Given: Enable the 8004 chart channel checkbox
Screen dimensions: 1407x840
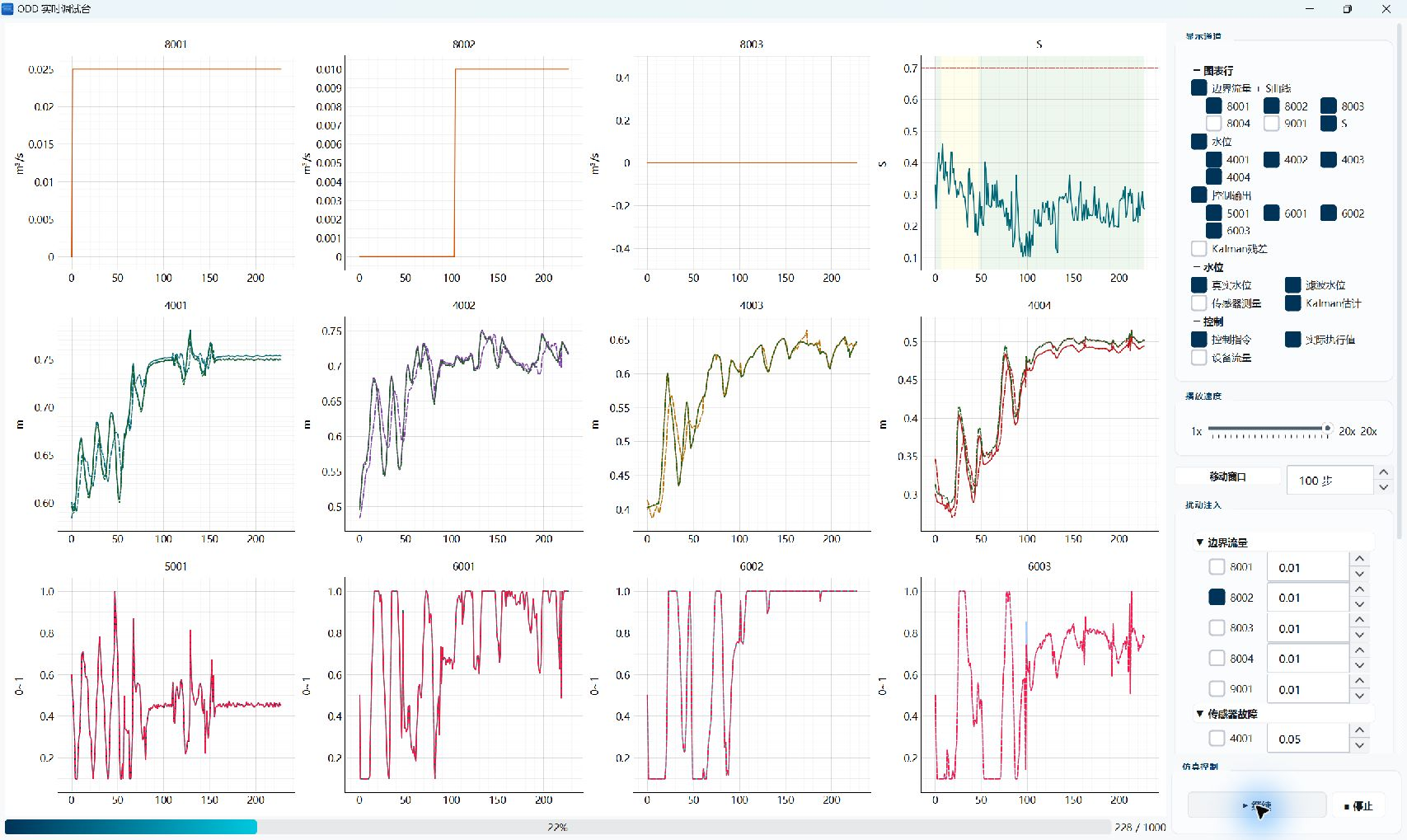Looking at the screenshot, I should pos(1213,123).
